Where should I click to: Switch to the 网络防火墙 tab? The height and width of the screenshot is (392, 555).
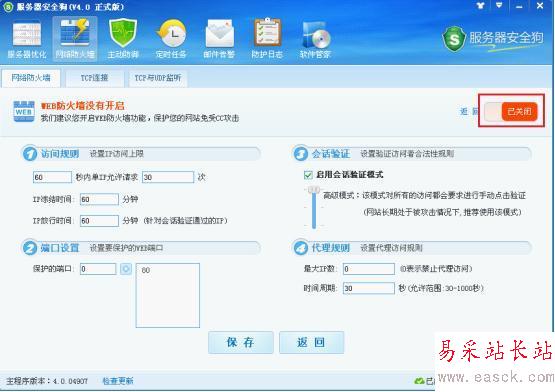(x=31, y=78)
